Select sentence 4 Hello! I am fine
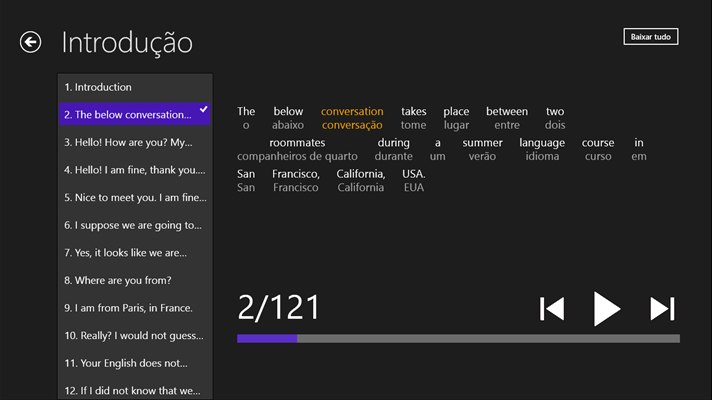Image resolution: width=712 pixels, height=400 pixels. 135,170
